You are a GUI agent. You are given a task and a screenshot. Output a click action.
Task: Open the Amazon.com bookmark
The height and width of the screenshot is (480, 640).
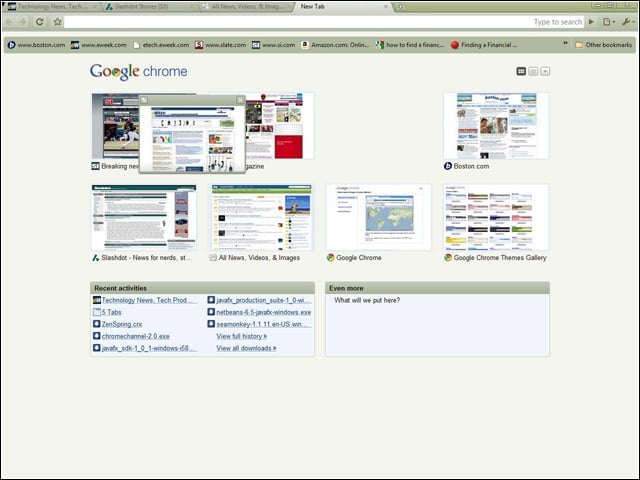[335, 45]
